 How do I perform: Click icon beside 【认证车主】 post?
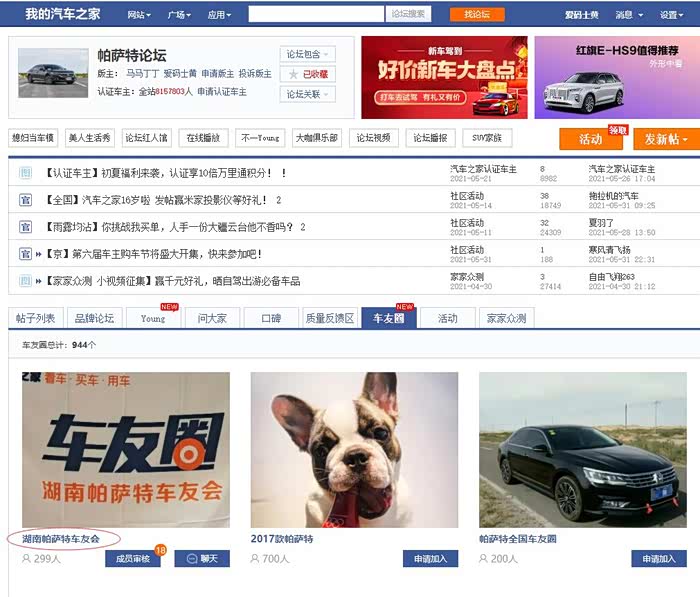[25, 173]
